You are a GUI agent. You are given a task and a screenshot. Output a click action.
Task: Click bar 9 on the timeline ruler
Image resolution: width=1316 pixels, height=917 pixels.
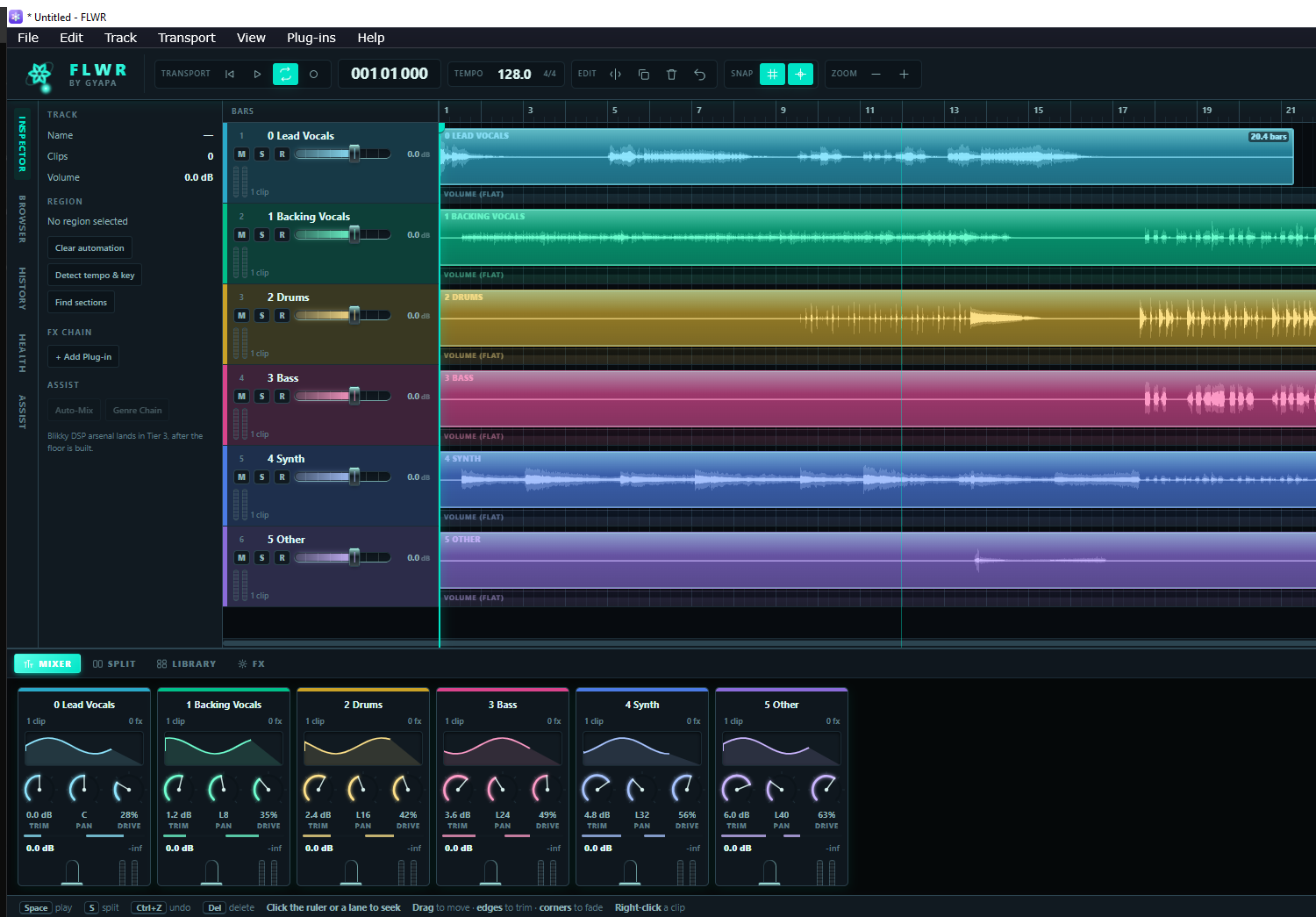783,111
